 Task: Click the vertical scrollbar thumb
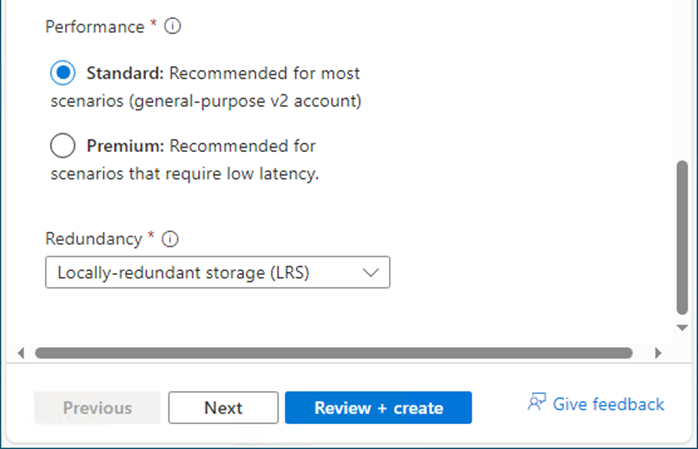point(682,238)
